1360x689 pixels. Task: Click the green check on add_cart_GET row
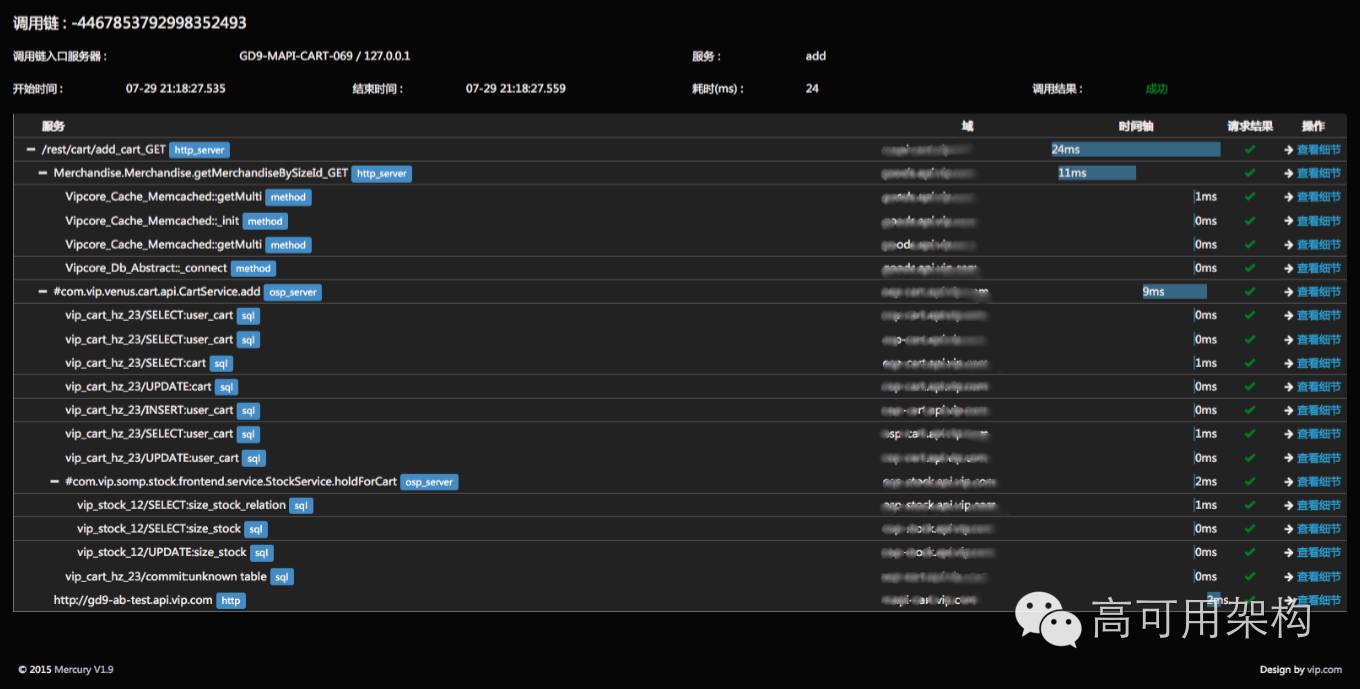click(x=1249, y=149)
